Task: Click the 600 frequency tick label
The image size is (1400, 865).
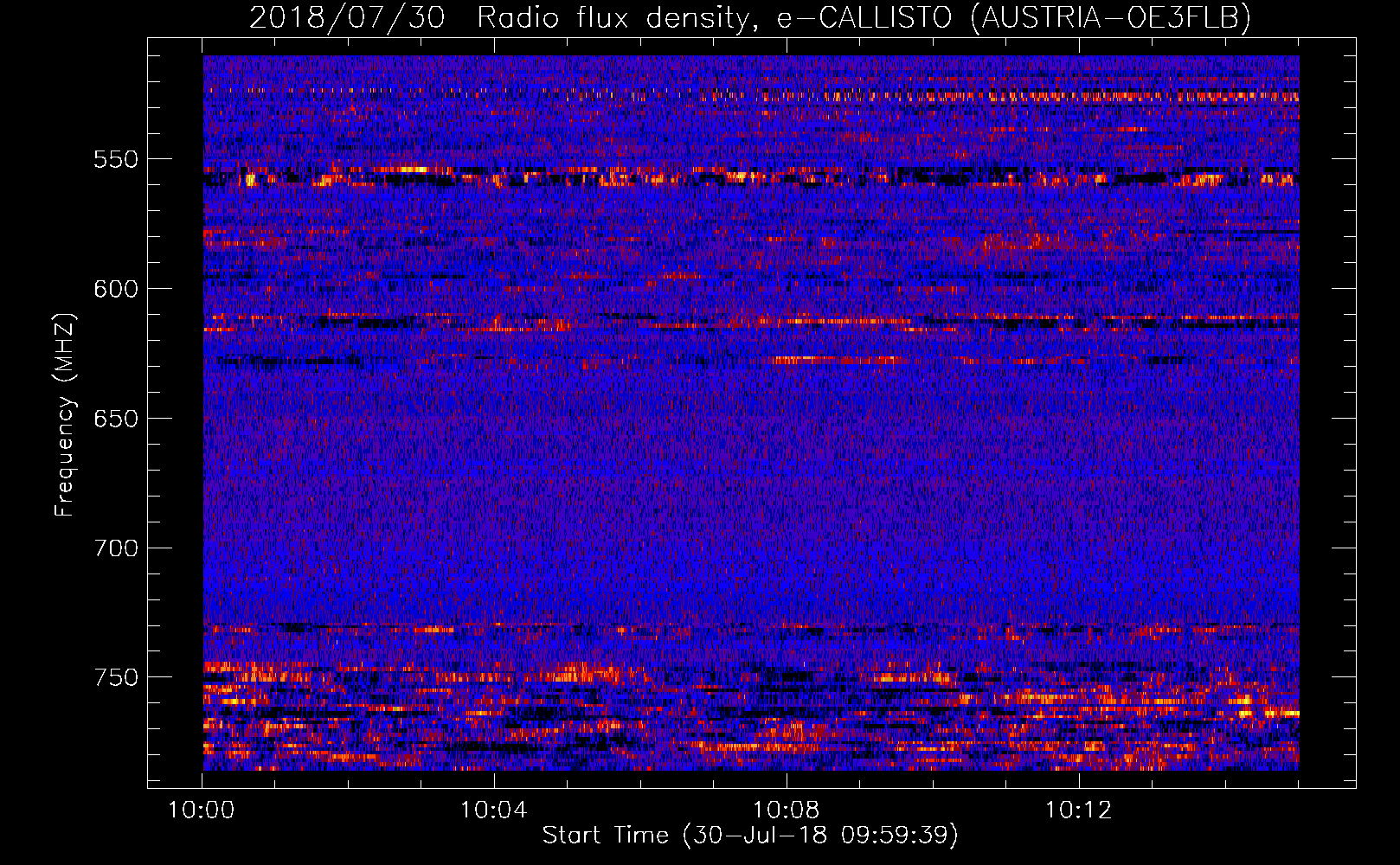Action: coord(116,289)
